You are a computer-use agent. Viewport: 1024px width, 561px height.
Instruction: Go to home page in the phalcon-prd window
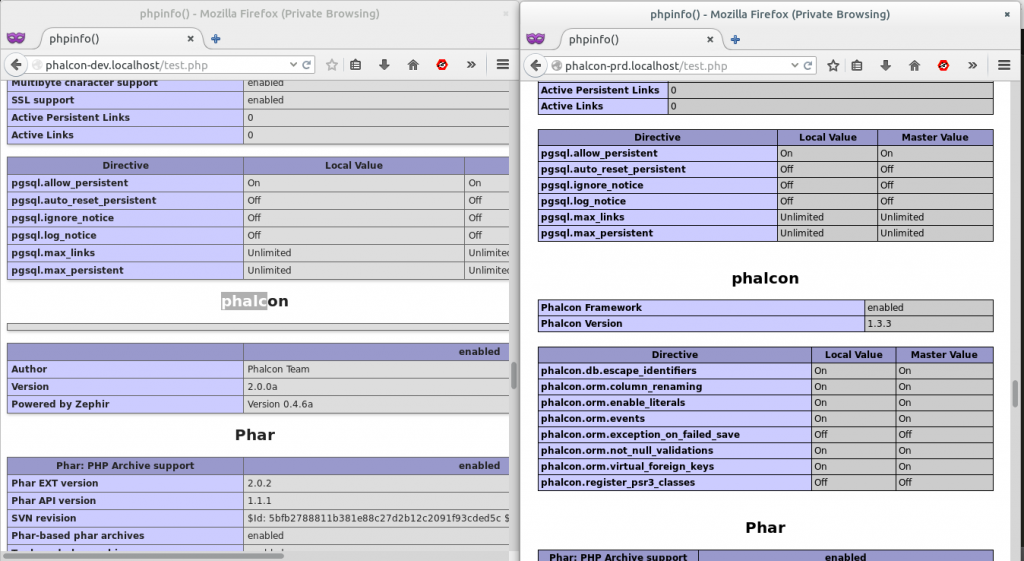[x=914, y=65]
